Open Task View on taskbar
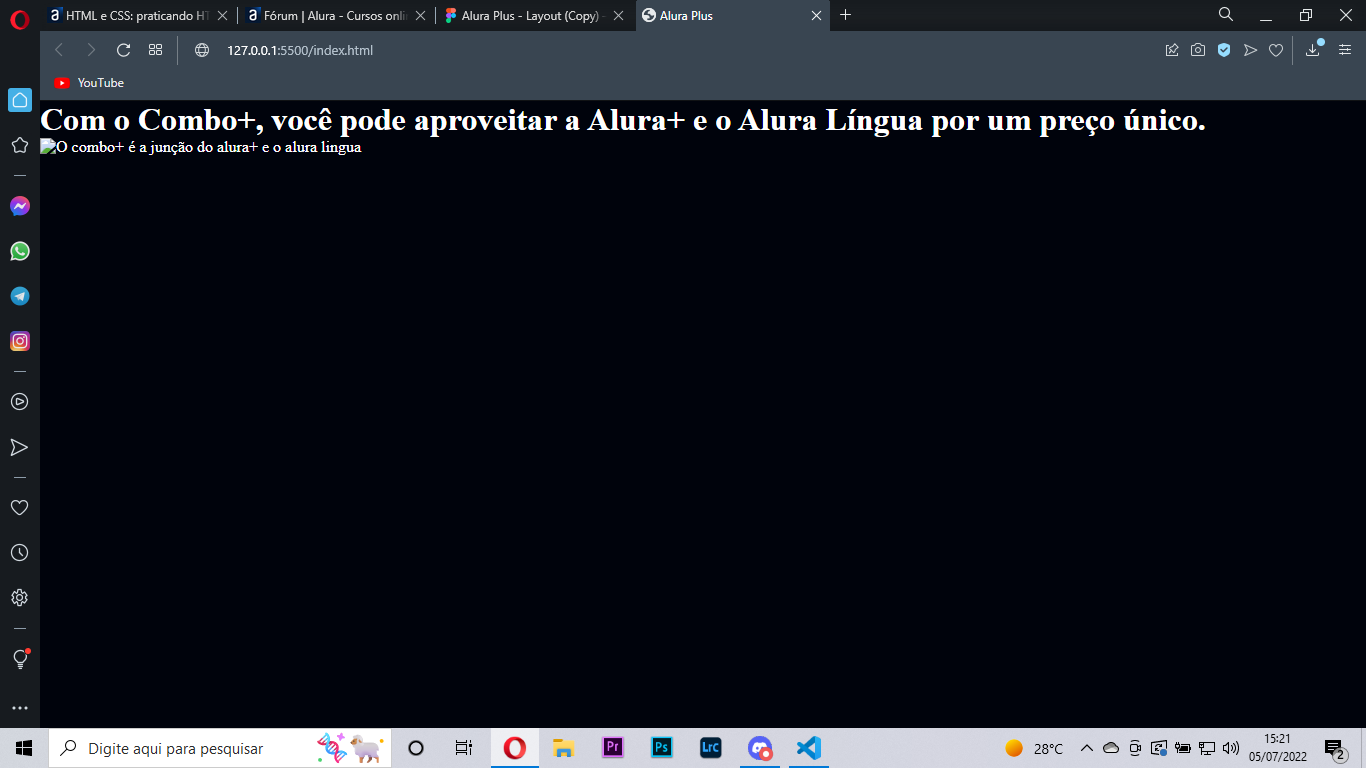Viewport: 1366px width, 768px height. pyautogui.click(x=463, y=748)
